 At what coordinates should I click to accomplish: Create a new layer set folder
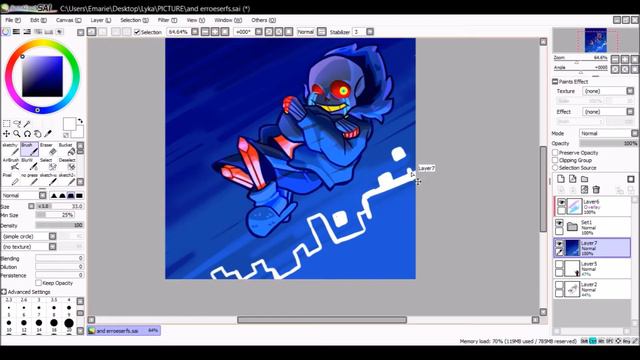pyautogui.click(x=584, y=179)
